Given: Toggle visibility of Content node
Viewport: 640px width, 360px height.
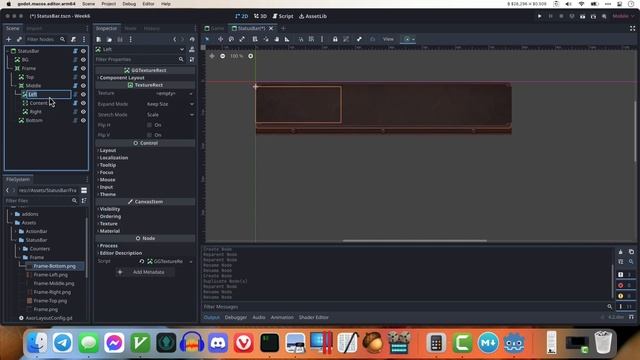Looking at the screenshot, I should [83, 103].
